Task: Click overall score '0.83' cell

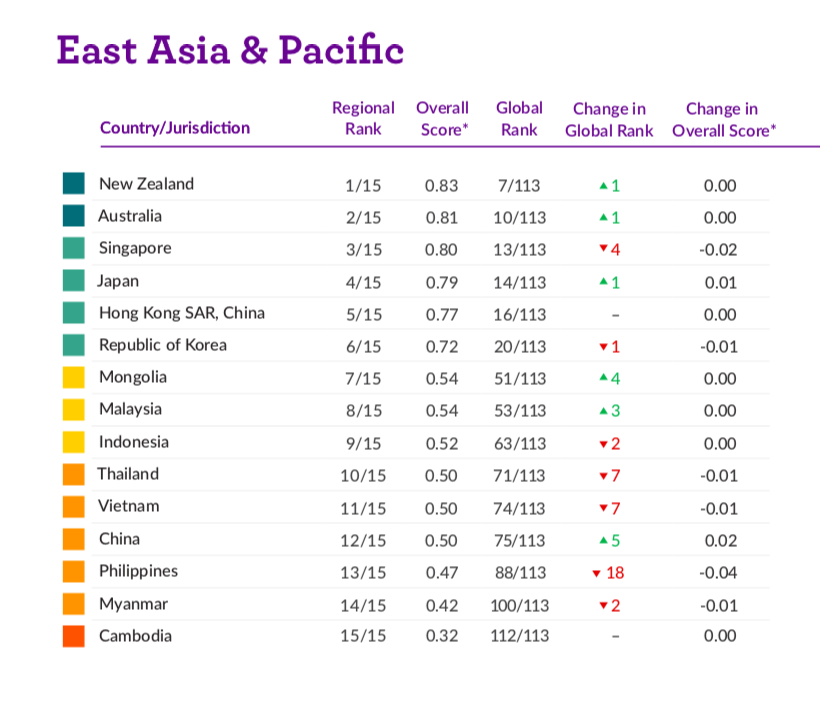Action: pos(441,186)
